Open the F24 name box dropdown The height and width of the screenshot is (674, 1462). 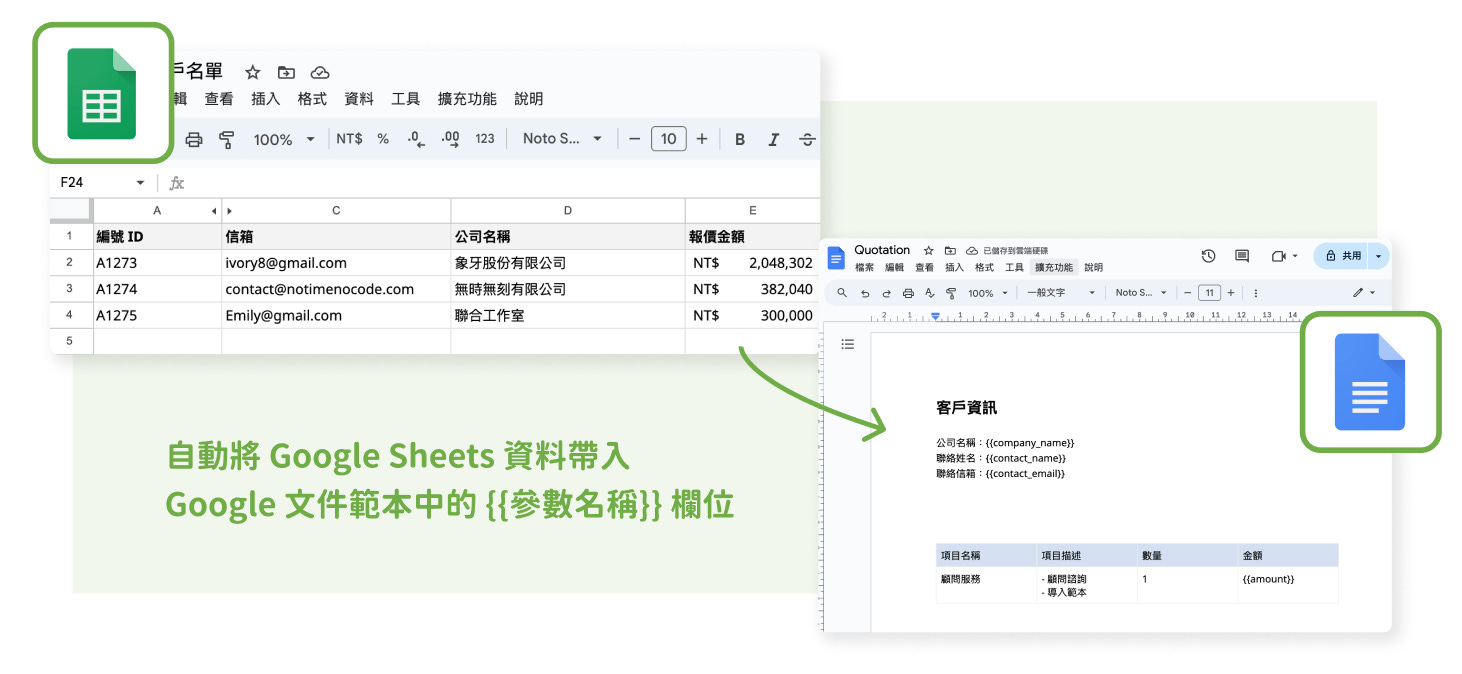[x=140, y=183]
